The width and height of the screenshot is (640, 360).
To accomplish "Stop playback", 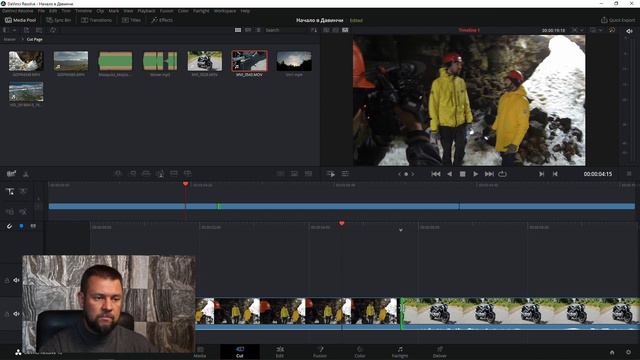I will 462,174.
